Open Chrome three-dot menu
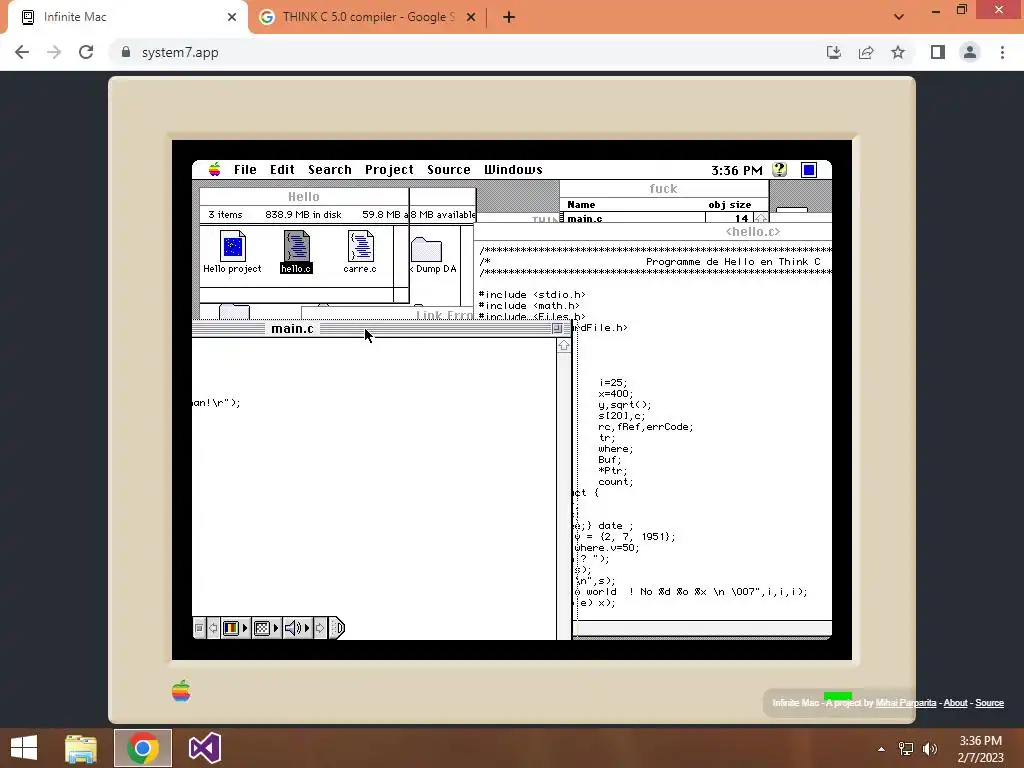The width and height of the screenshot is (1024, 768). (x=1002, y=52)
